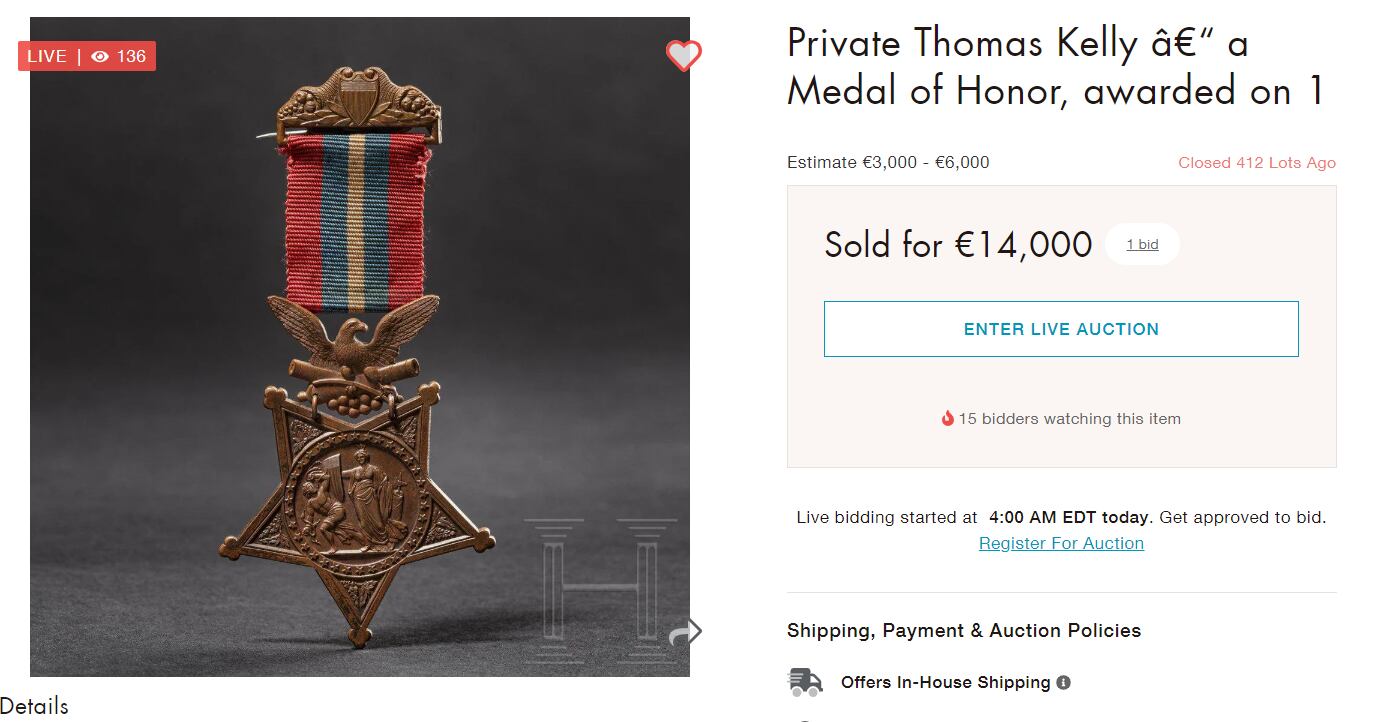Click the Estimate €3,000 - €6,000 text

[x=888, y=163]
